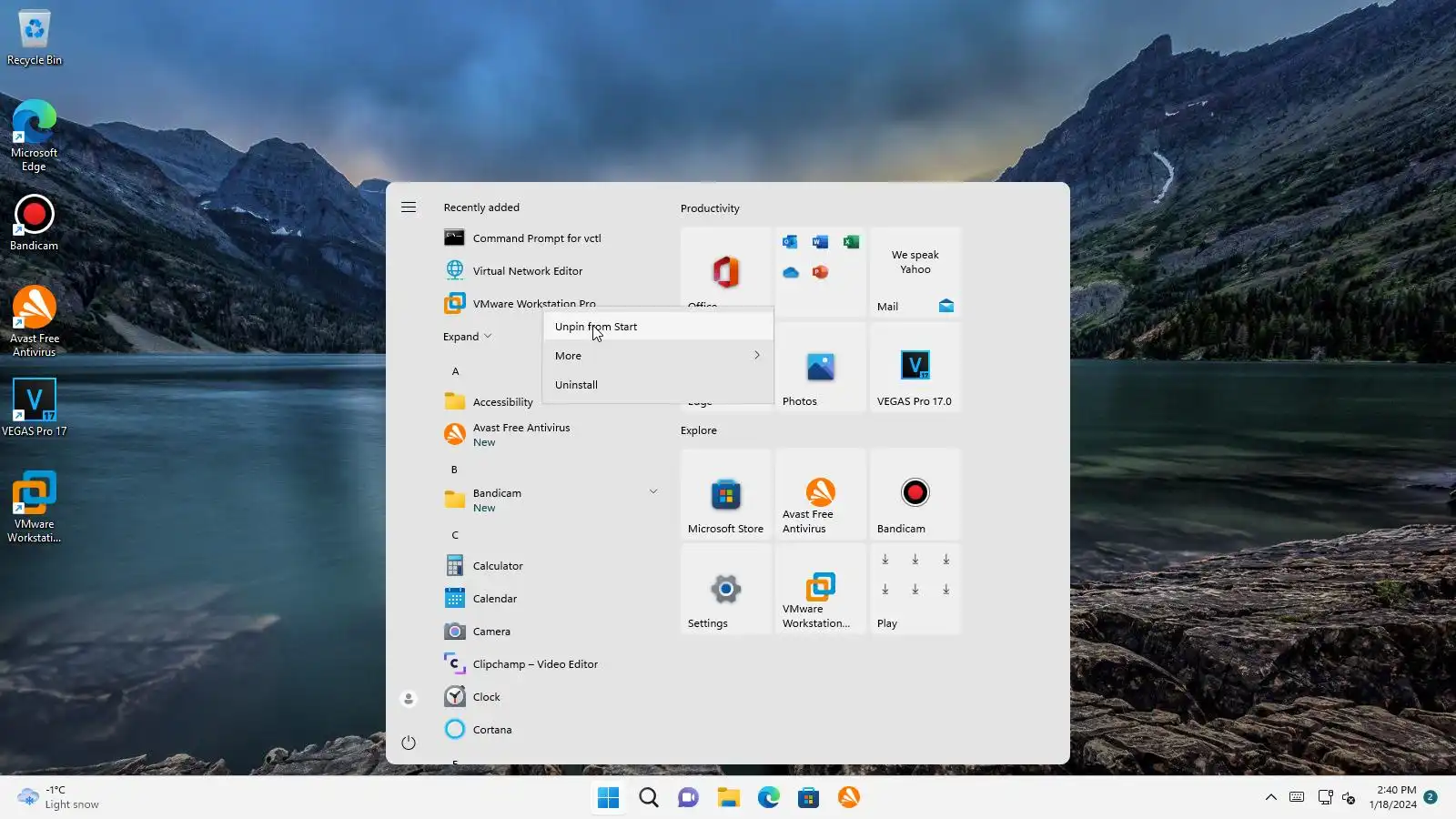Viewport: 1456px width, 819px height.
Task: Expand the Bandicam folder chevron in app list
Action: pos(653,491)
